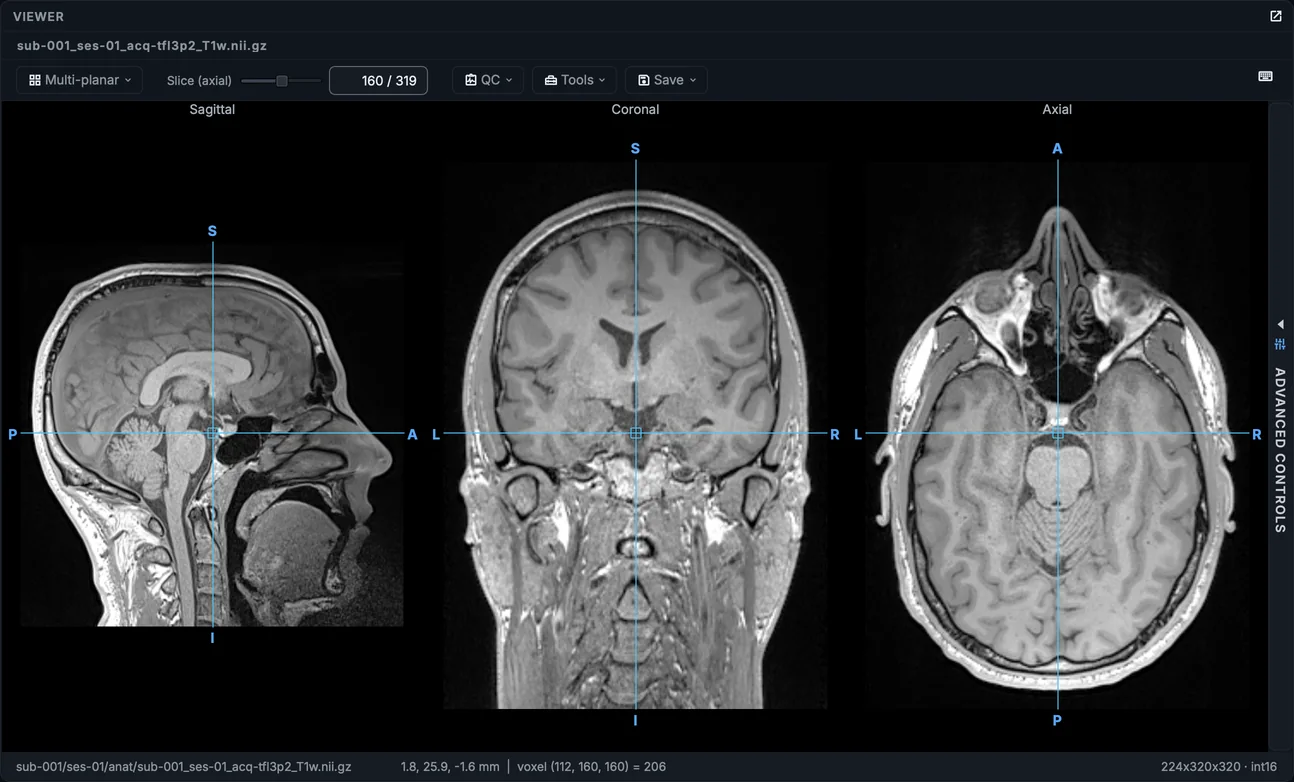Viewport: 1294px width, 782px height.
Task: Click the coordinates "1.8, 25.9, -1.6 mm"
Action: [x=449, y=767]
